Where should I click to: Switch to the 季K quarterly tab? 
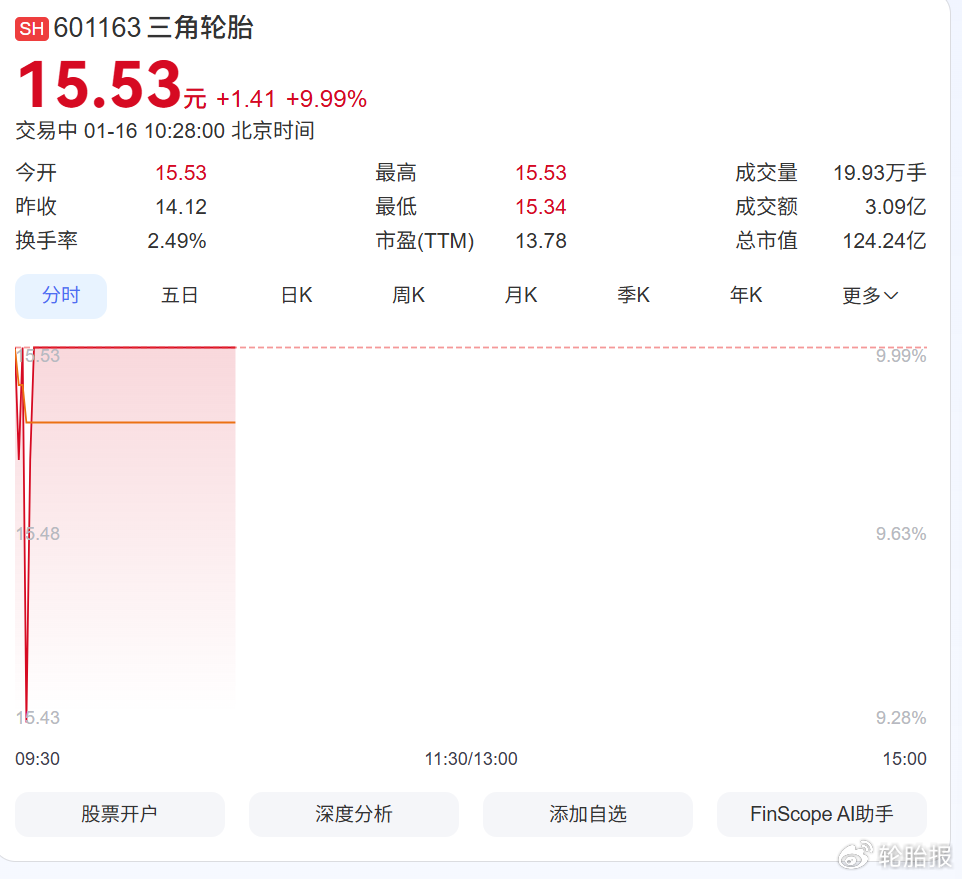coord(633,296)
